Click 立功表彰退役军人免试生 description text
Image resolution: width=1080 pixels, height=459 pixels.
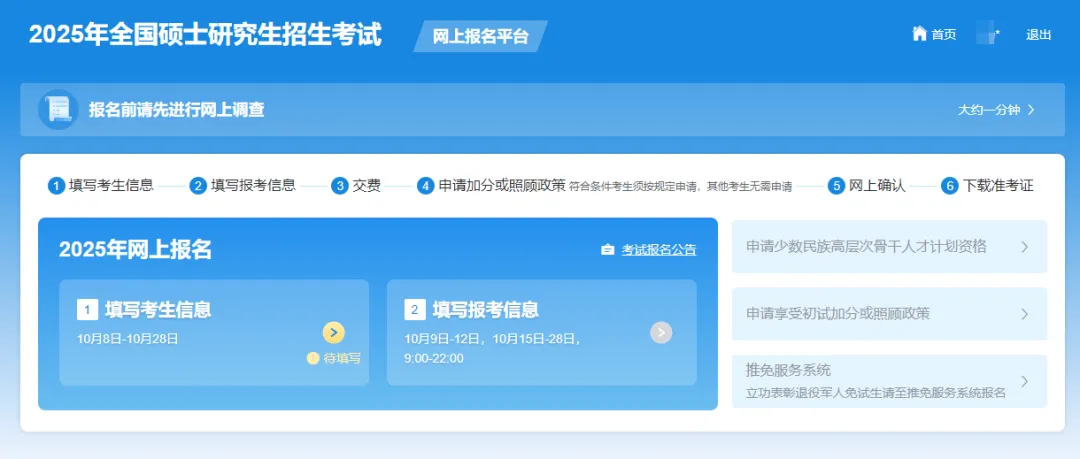pyautogui.click(x=876, y=394)
